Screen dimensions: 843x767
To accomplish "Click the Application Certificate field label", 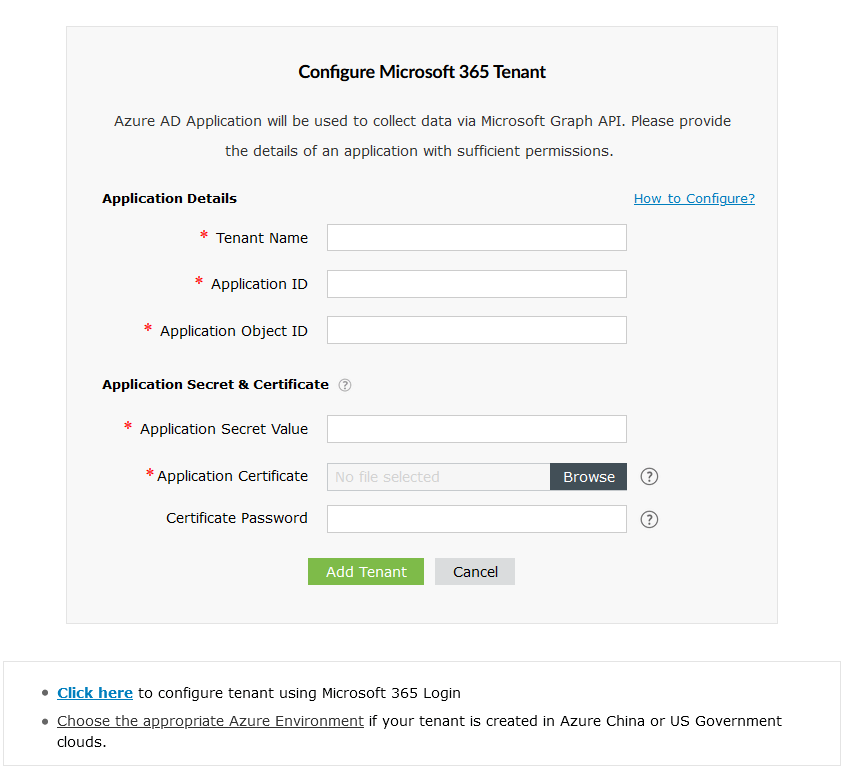I will click(232, 476).
